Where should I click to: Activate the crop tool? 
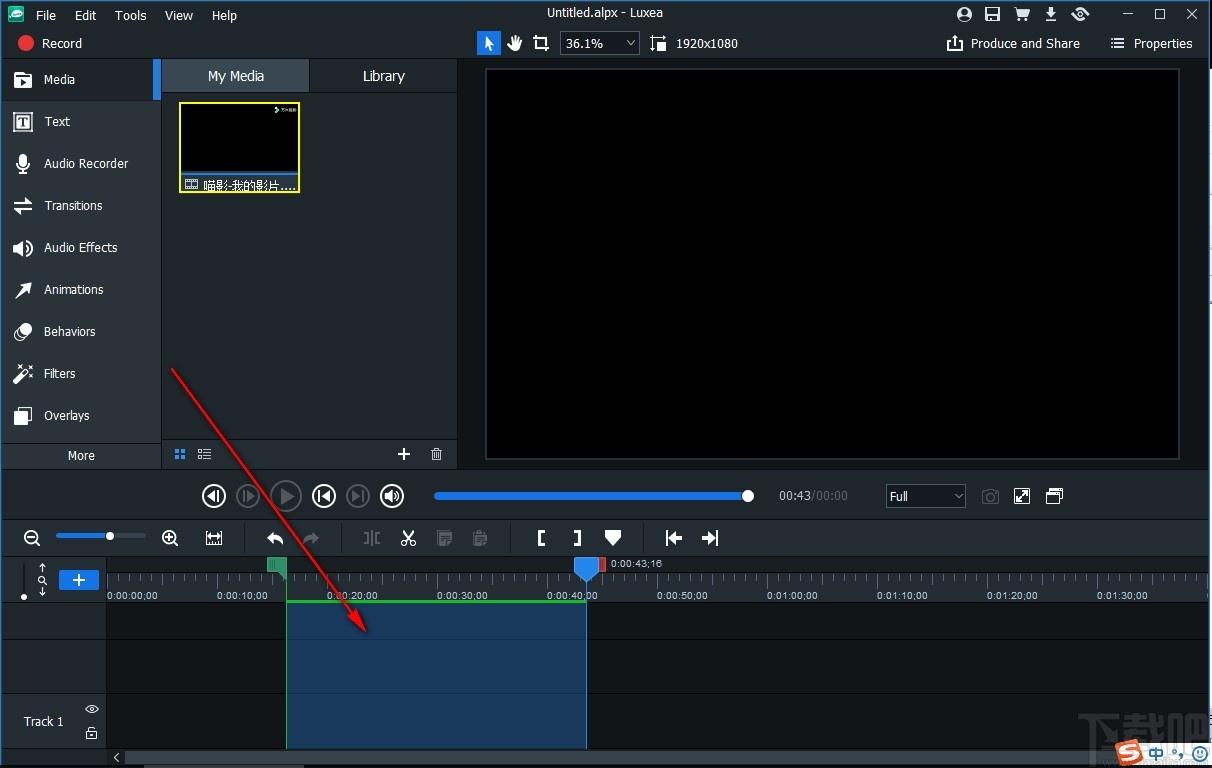(x=541, y=43)
